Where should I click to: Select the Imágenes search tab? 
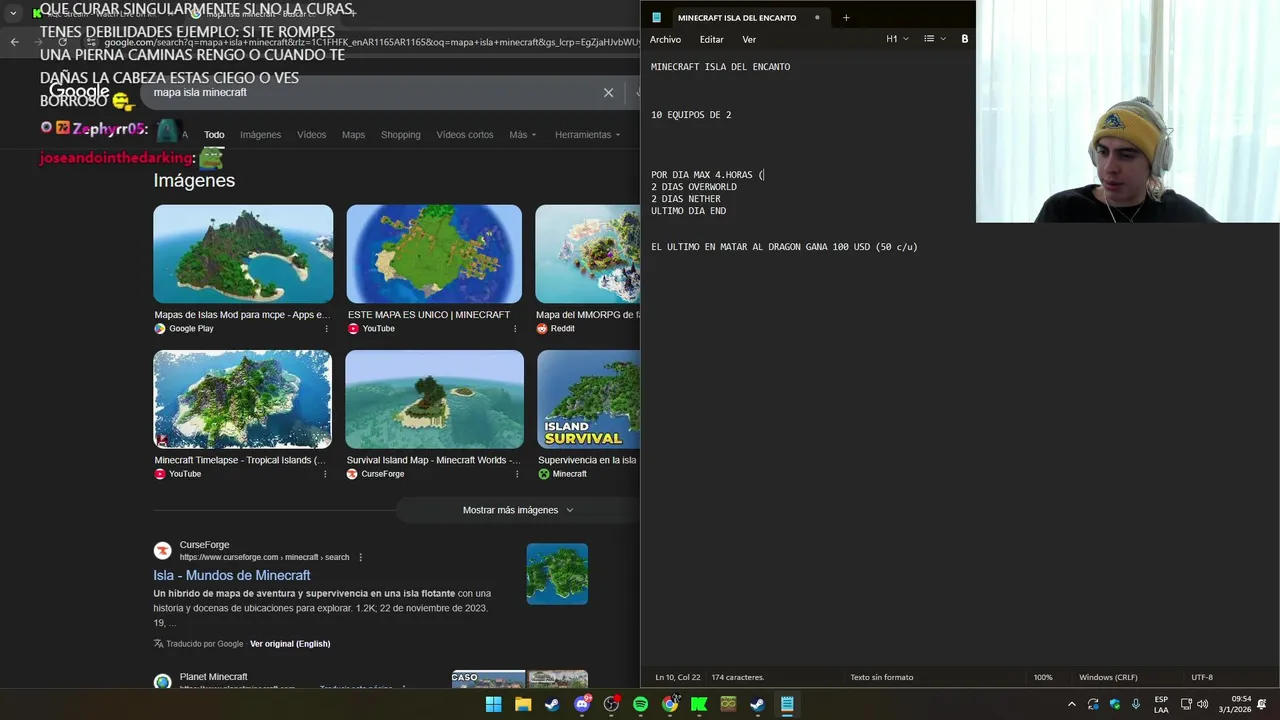tap(260, 135)
